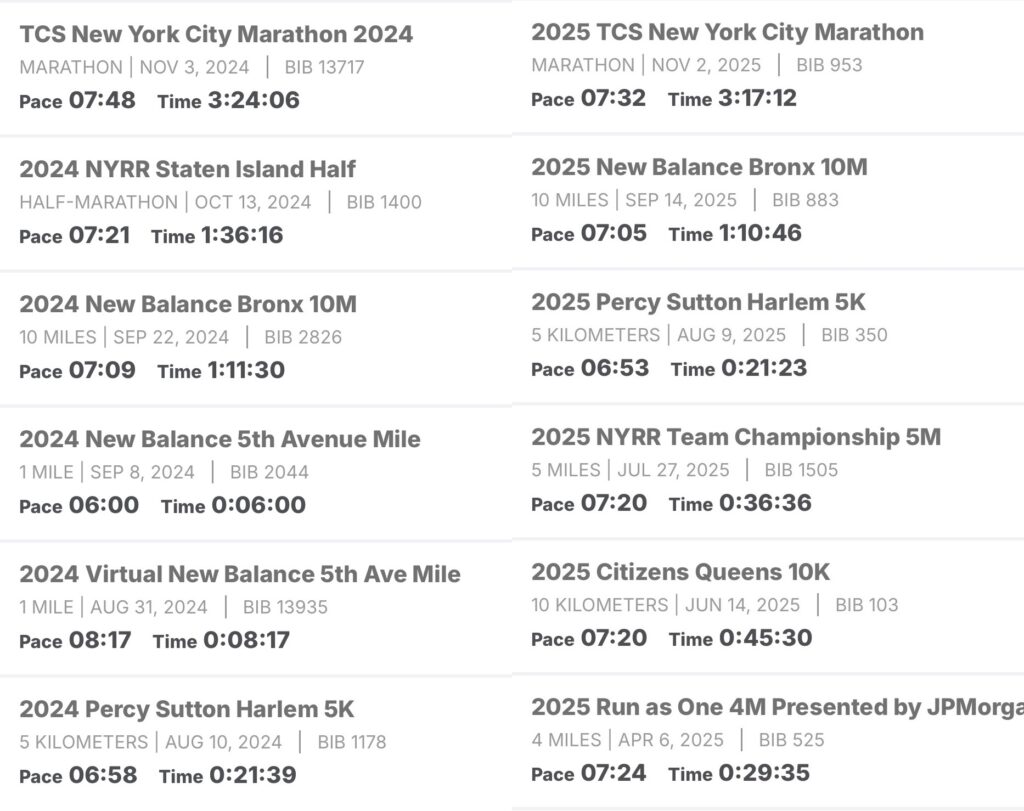Image resolution: width=1024 pixels, height=811 pixels.
Task: Open the 2025 TCS New York City Marathon result
Action: coord(728,32)
